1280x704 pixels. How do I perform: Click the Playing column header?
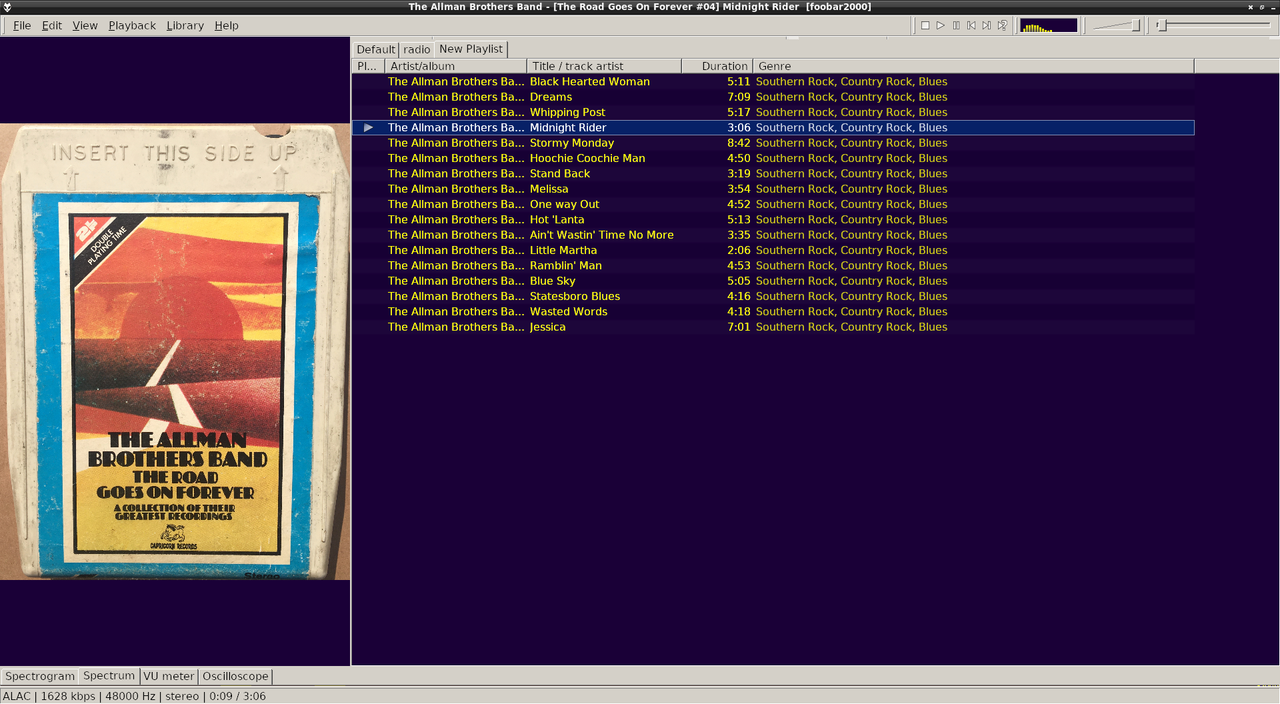click(x=368, y=66)
